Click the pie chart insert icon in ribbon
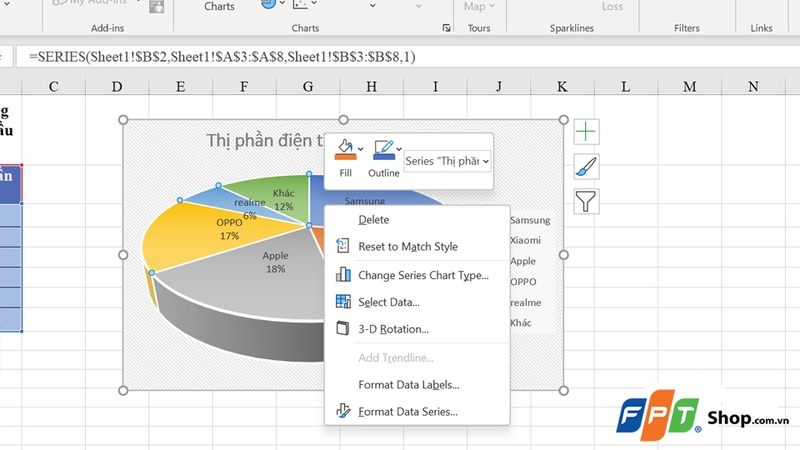Viewport: 800px width, 450px height. (268, 4)
